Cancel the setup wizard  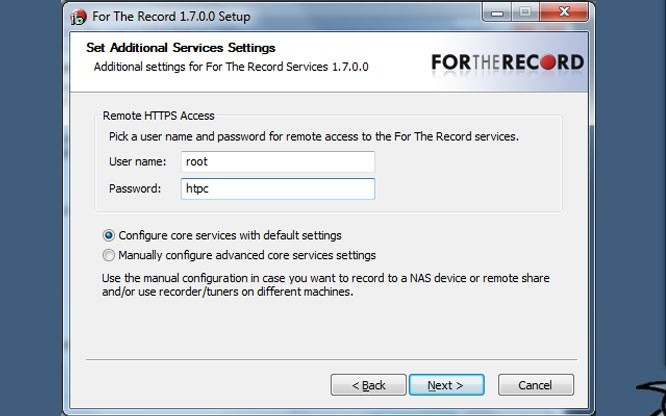pyautogui.click(x=535, y=385)
